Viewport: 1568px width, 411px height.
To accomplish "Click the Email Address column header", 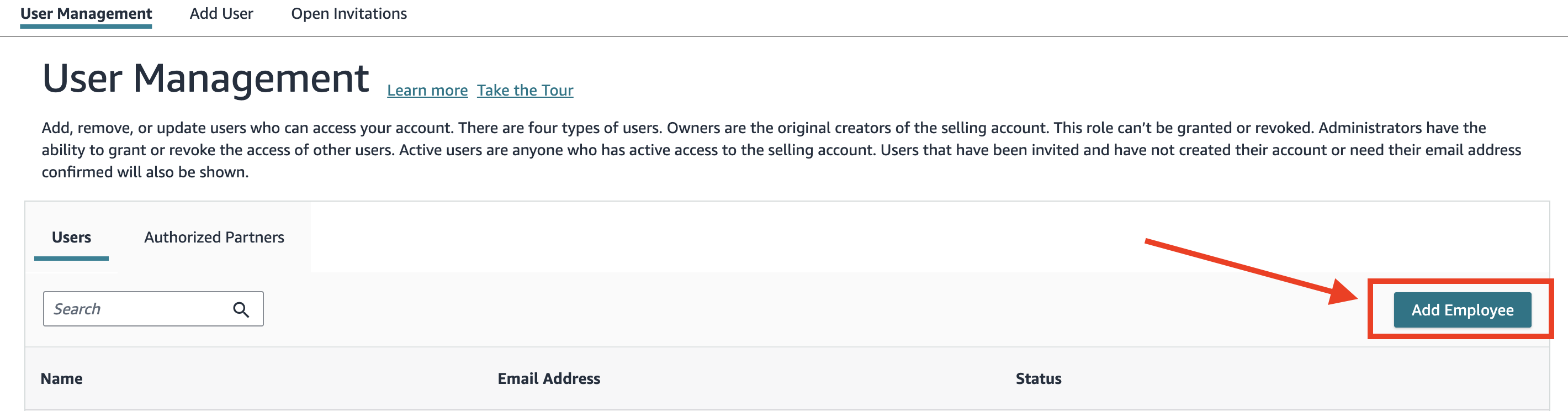I will tap(548, 378).
